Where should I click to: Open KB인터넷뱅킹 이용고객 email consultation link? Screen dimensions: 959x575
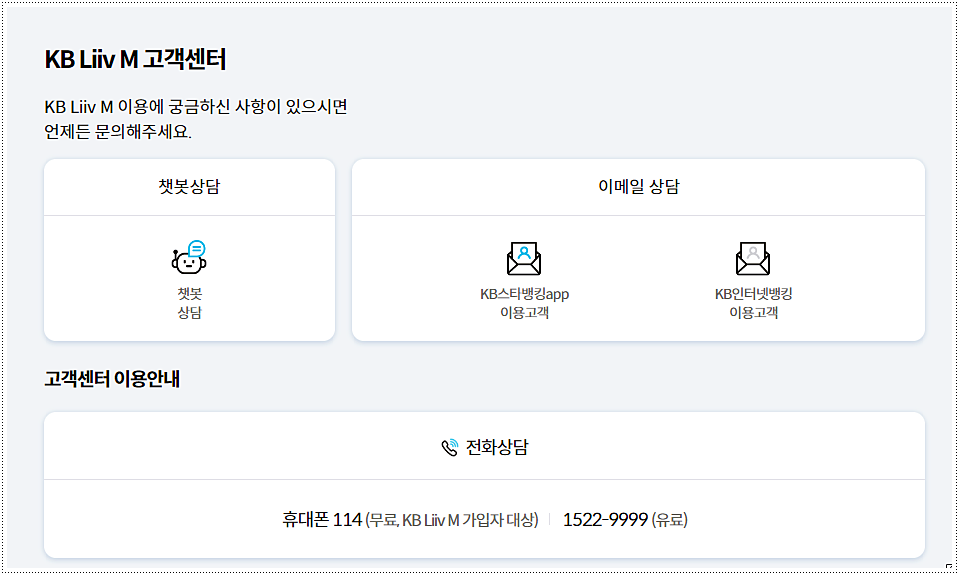point(754,303)
